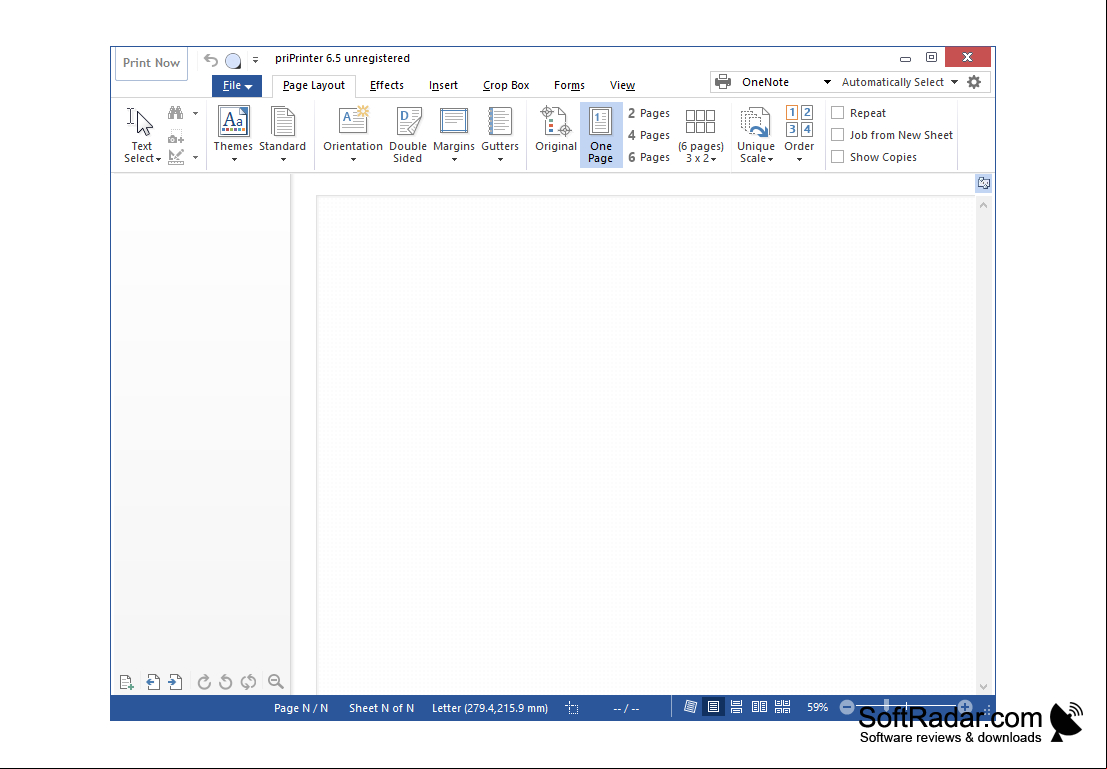The height and width of the screenshot is (769, 1107).
Task: Tick the Show Copies checkbox
Action: pyautogui.click(x=837, y=157)
